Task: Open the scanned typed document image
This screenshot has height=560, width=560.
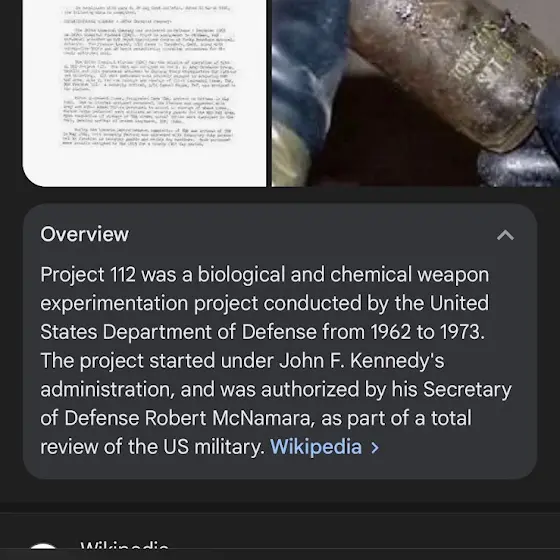Action: (x=144, y=93)
